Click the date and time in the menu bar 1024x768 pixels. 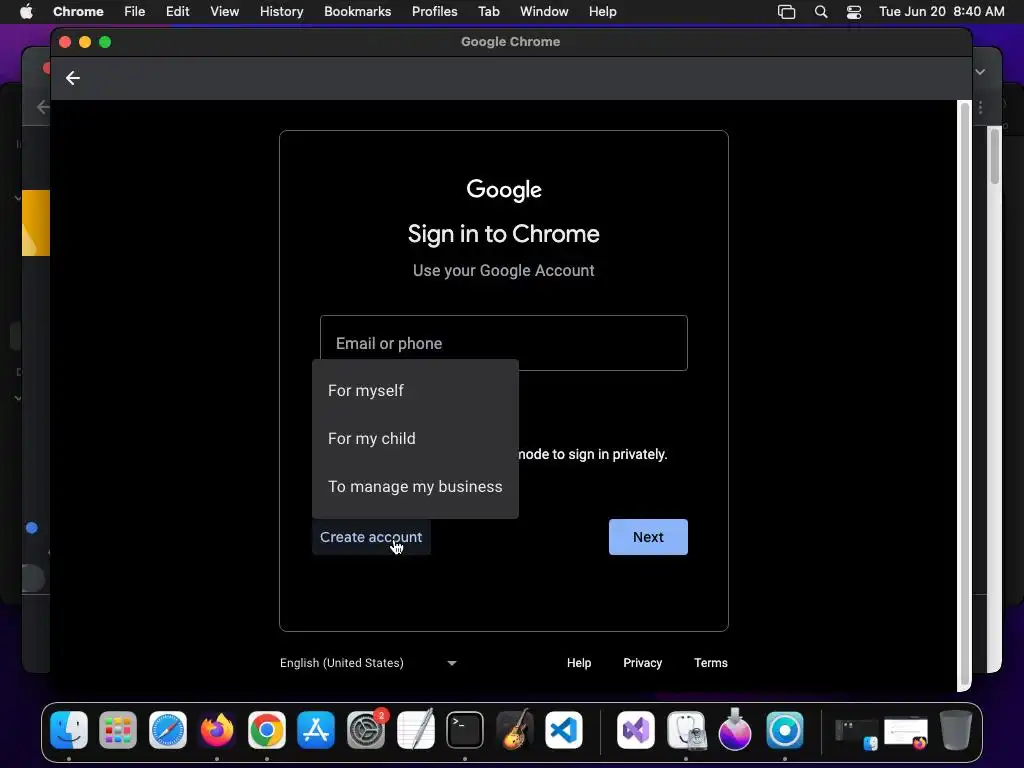[941, 12]
